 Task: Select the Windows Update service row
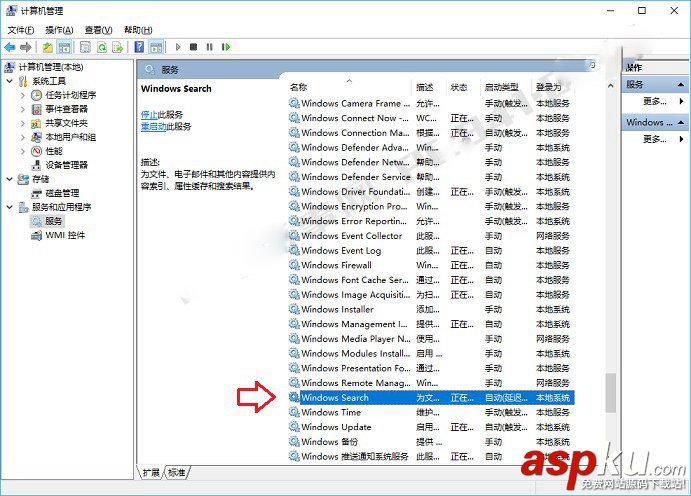pos(431,427)
